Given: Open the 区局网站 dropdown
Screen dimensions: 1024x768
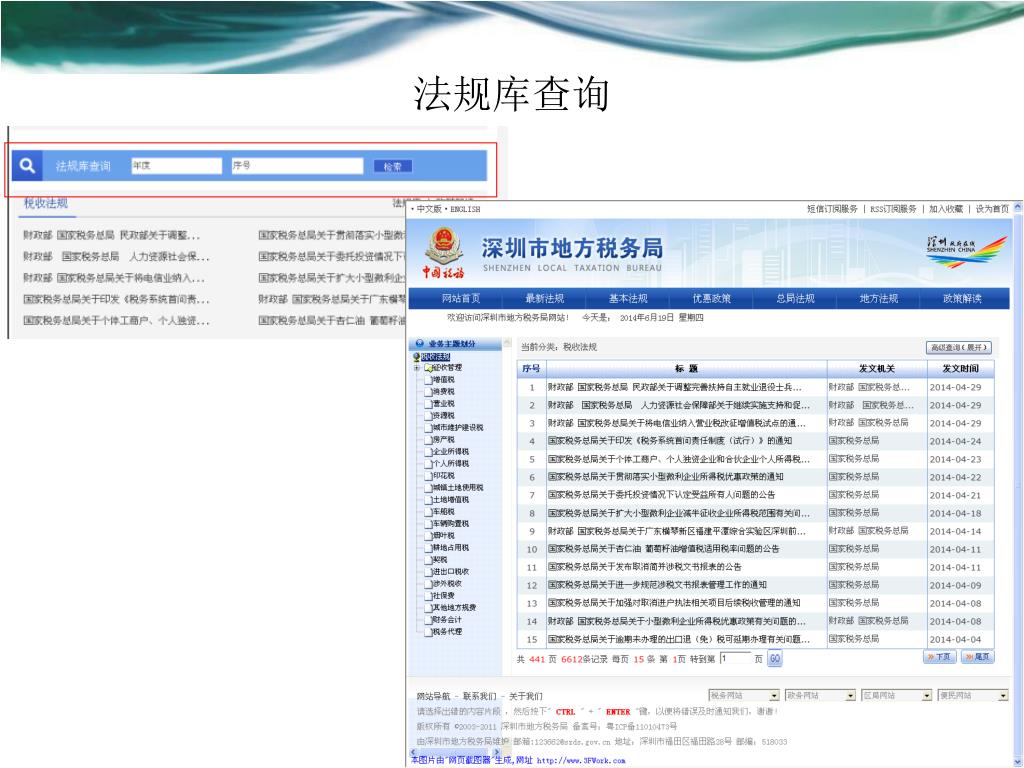Looking at the screenshot, I should click(897, 696).
